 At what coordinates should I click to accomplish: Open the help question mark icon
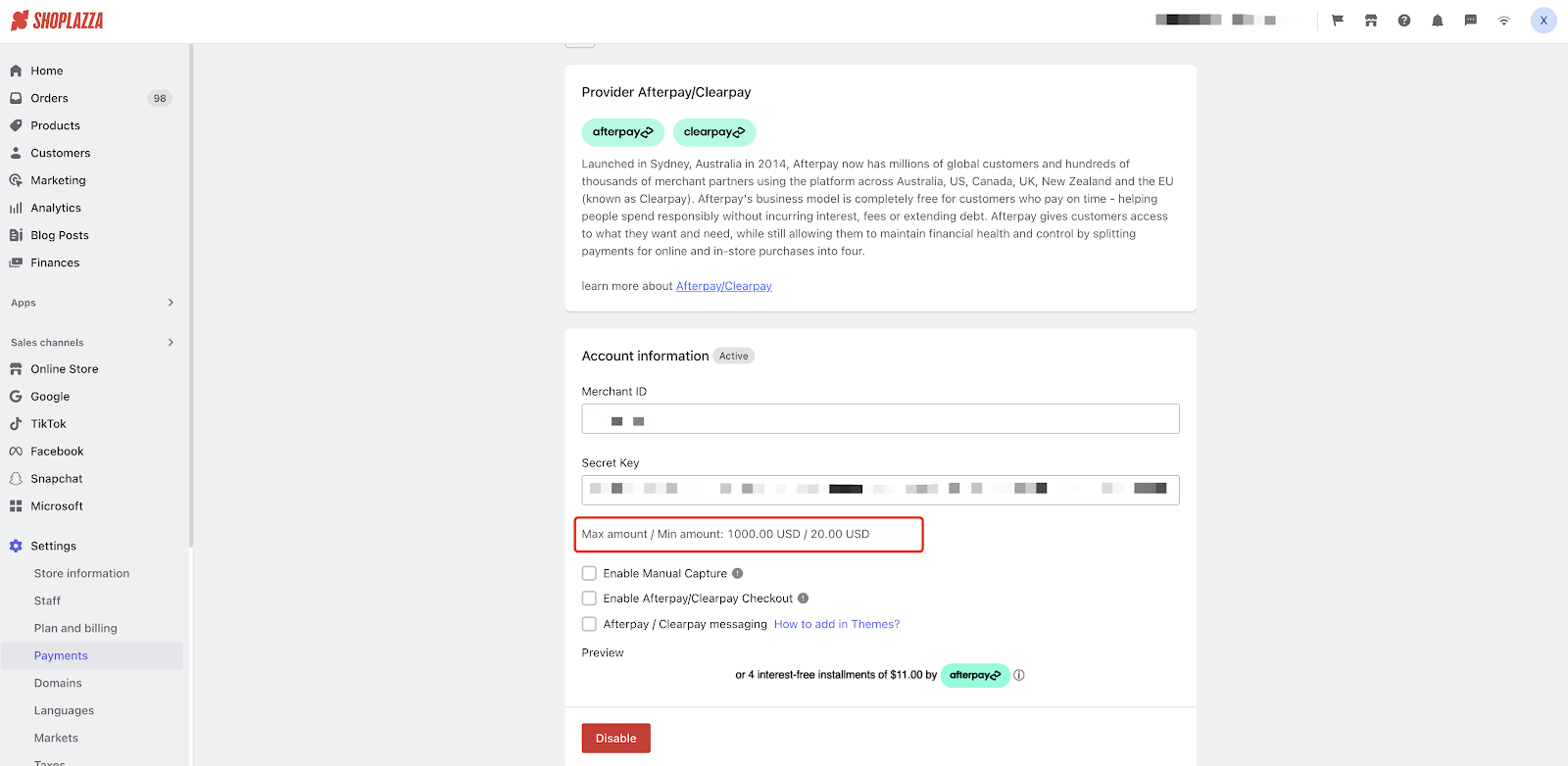point(1404,21)
